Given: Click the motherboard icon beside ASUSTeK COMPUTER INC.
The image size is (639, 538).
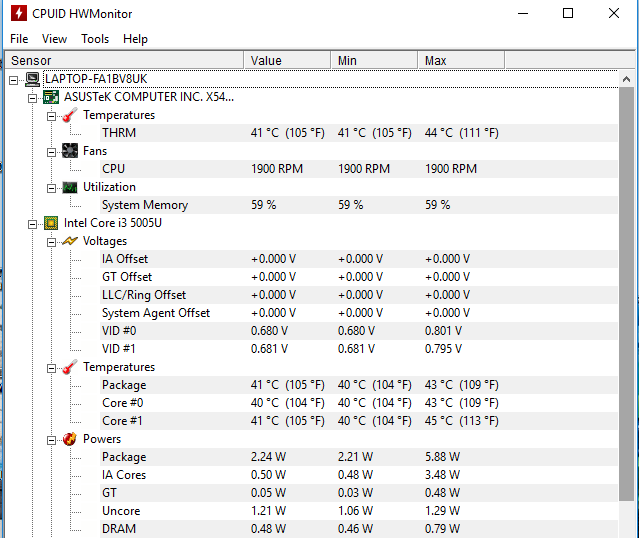Looking at the screenshot, I should (51, 97).
